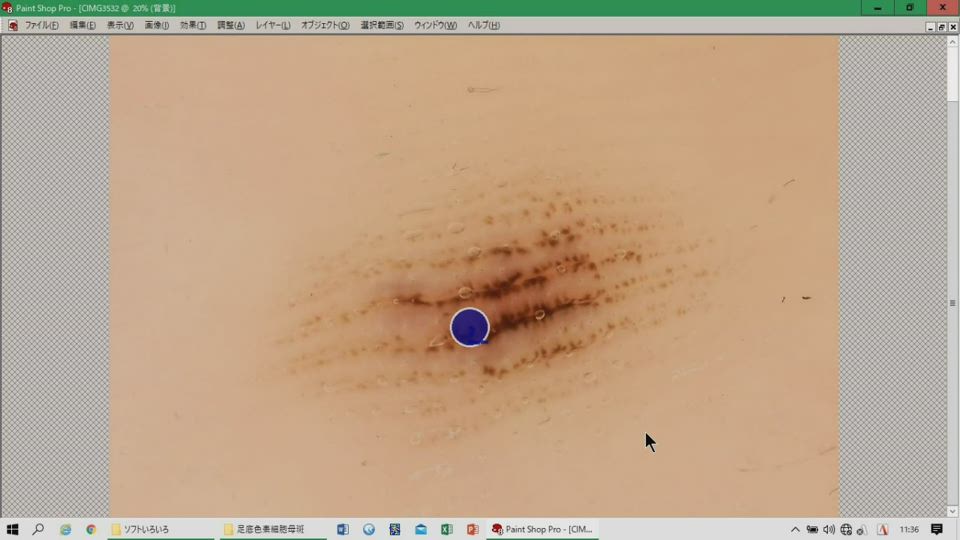Open the 画像(I) menu
This screenshot has height=540, width=960.
(157, 25)
